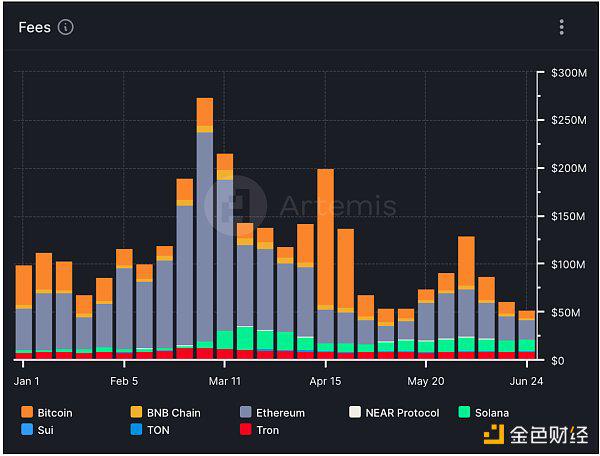Toggle the Ethereum legend swatch
The width and height of the screenshot is (600, 456).
point(246,412)
